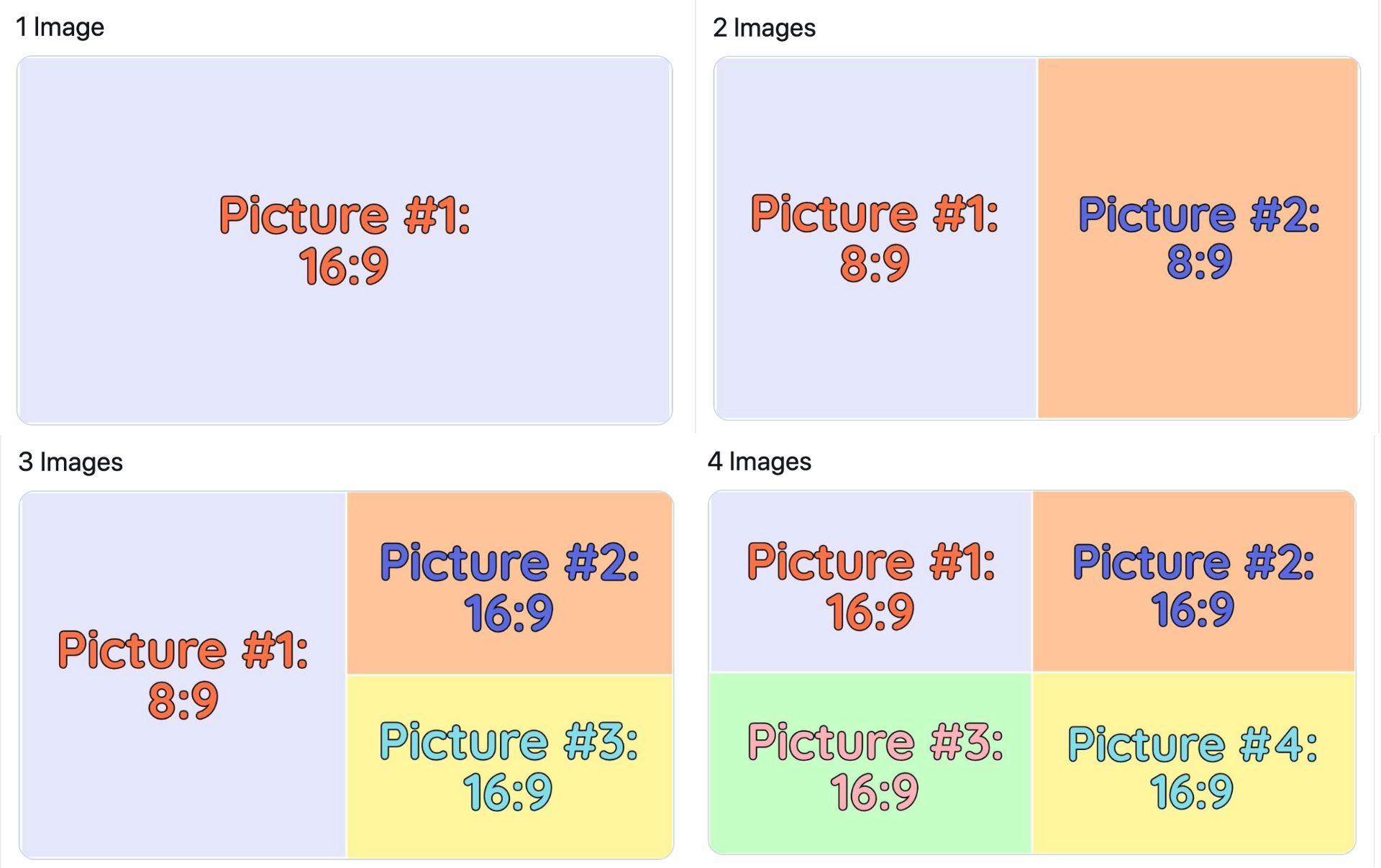Screen dimensions: 1381x868
Task: Click the pink "16:9" text in 4 Images
Action: pos(875,792)
